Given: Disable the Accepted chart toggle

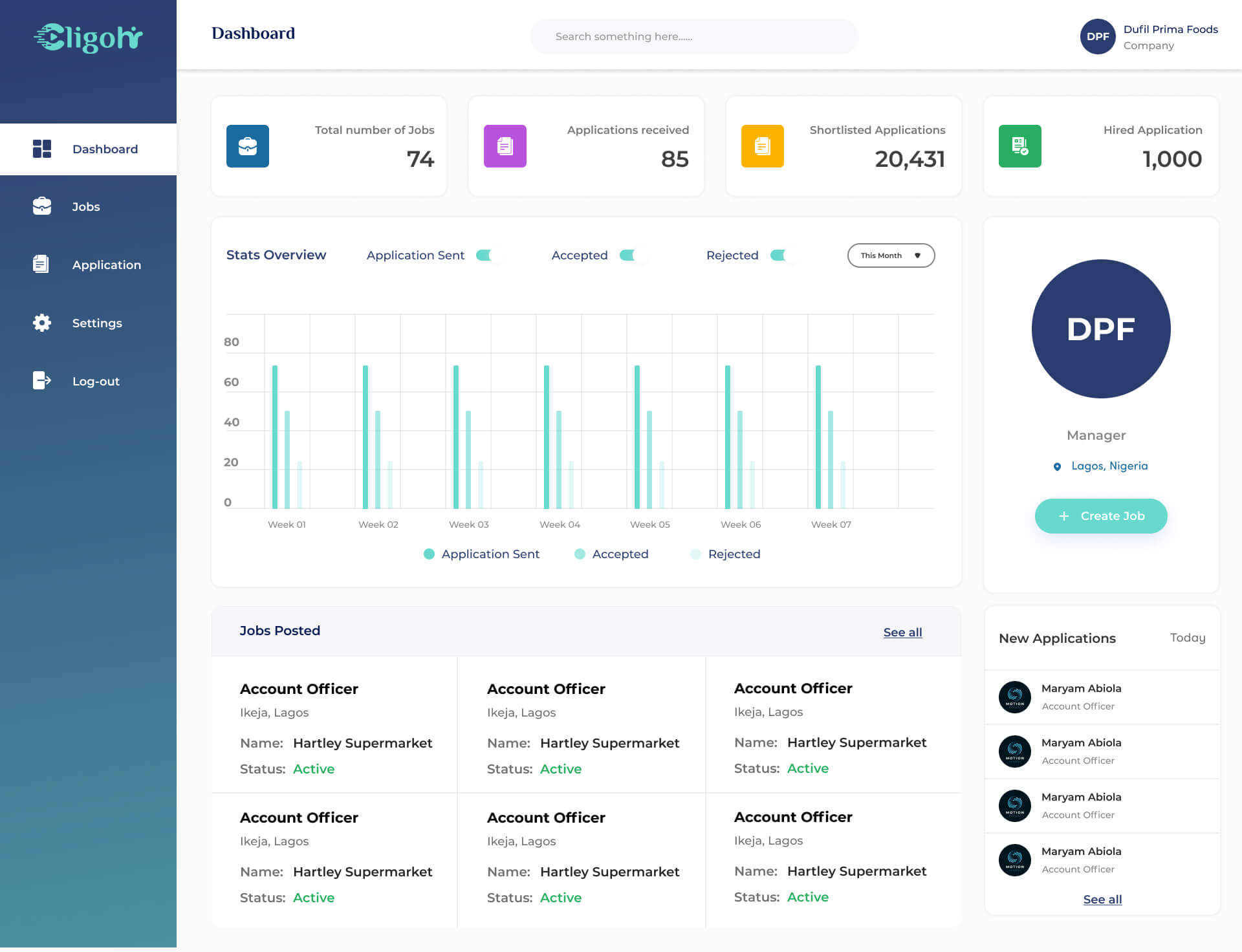Looking at the screenshot, I should tap(633, 255).
